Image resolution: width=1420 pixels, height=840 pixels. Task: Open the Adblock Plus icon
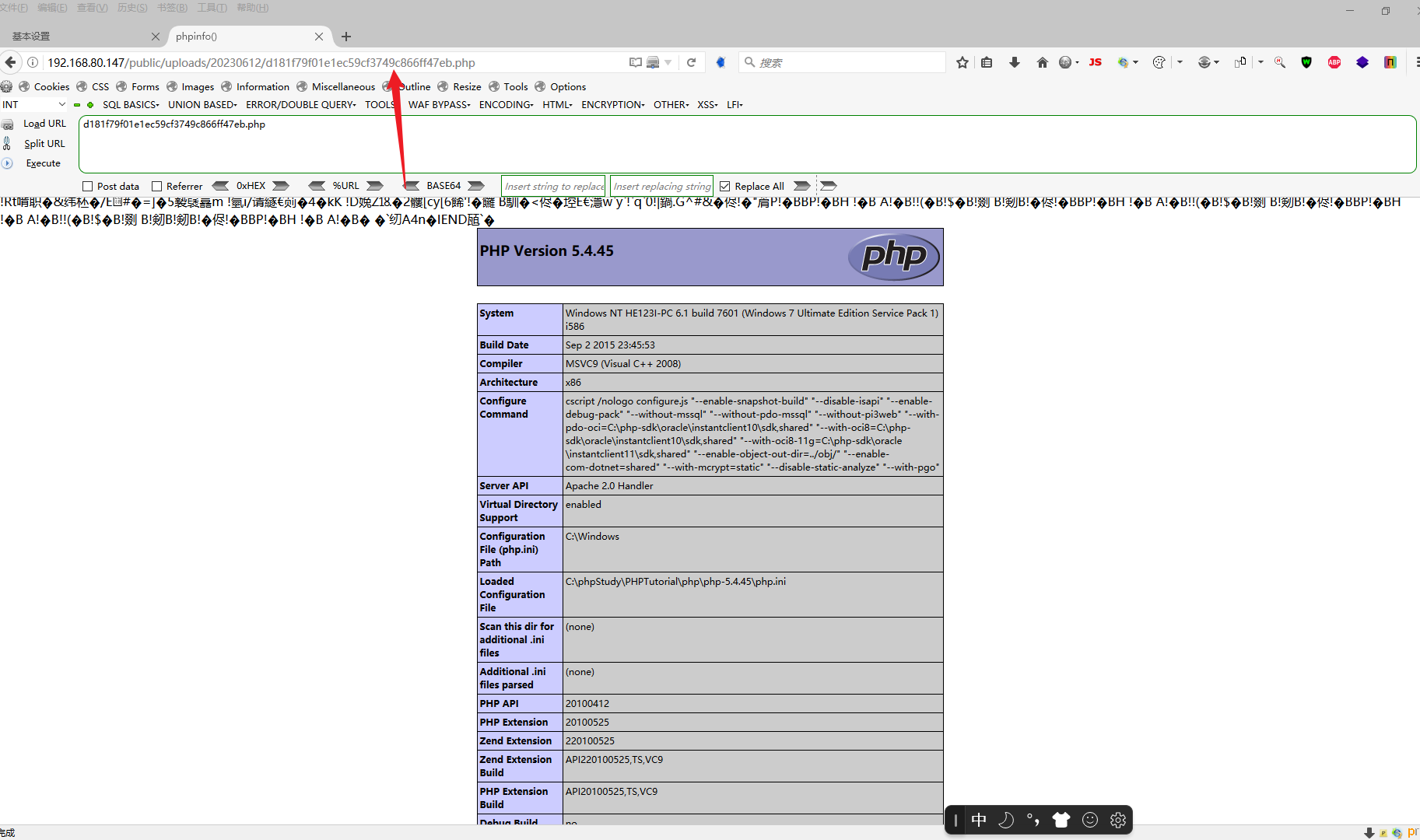tap(1334, 62)
